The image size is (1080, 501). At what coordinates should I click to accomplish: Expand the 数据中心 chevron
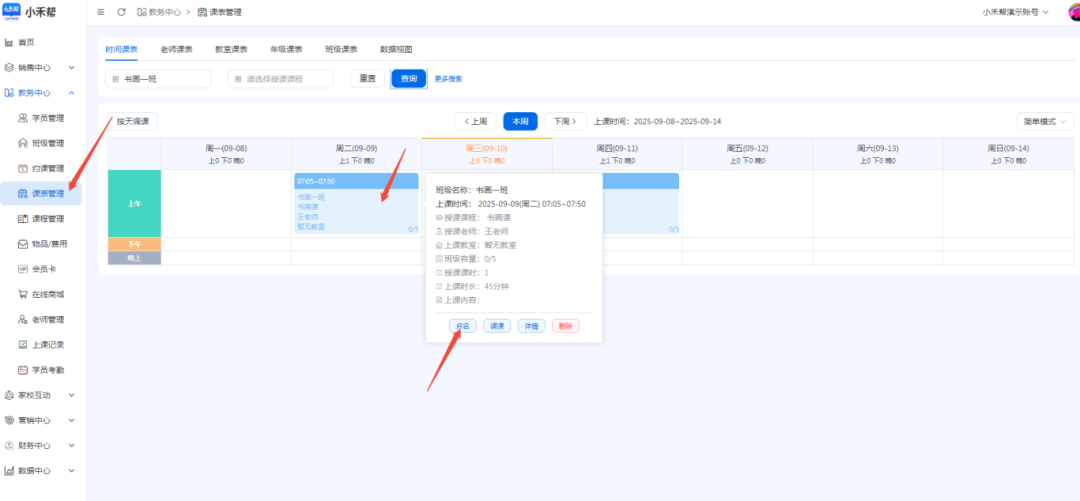coord(72,471)
